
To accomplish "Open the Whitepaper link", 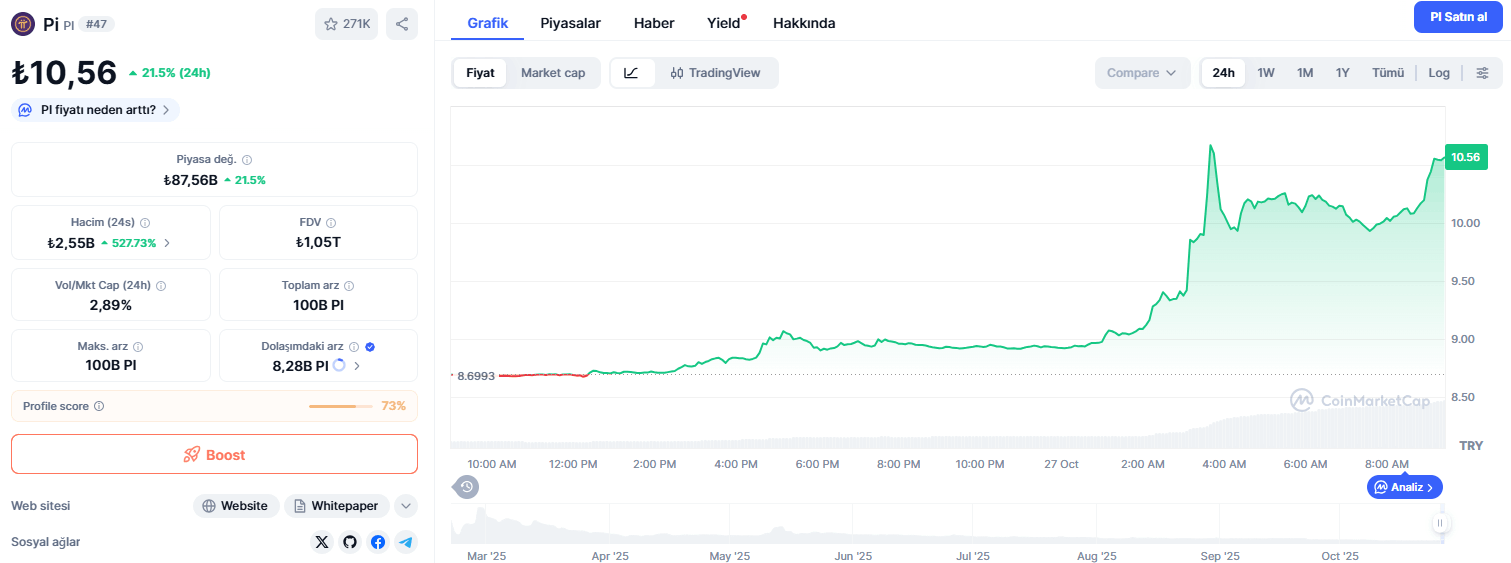I will [x=337, y=506].
